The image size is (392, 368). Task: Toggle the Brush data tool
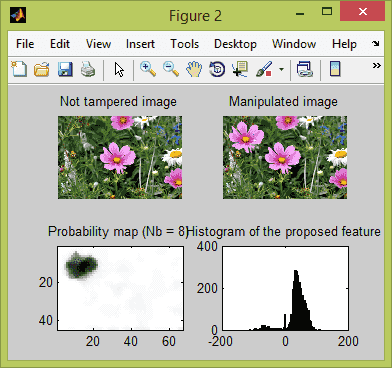(x=264, y=69)
